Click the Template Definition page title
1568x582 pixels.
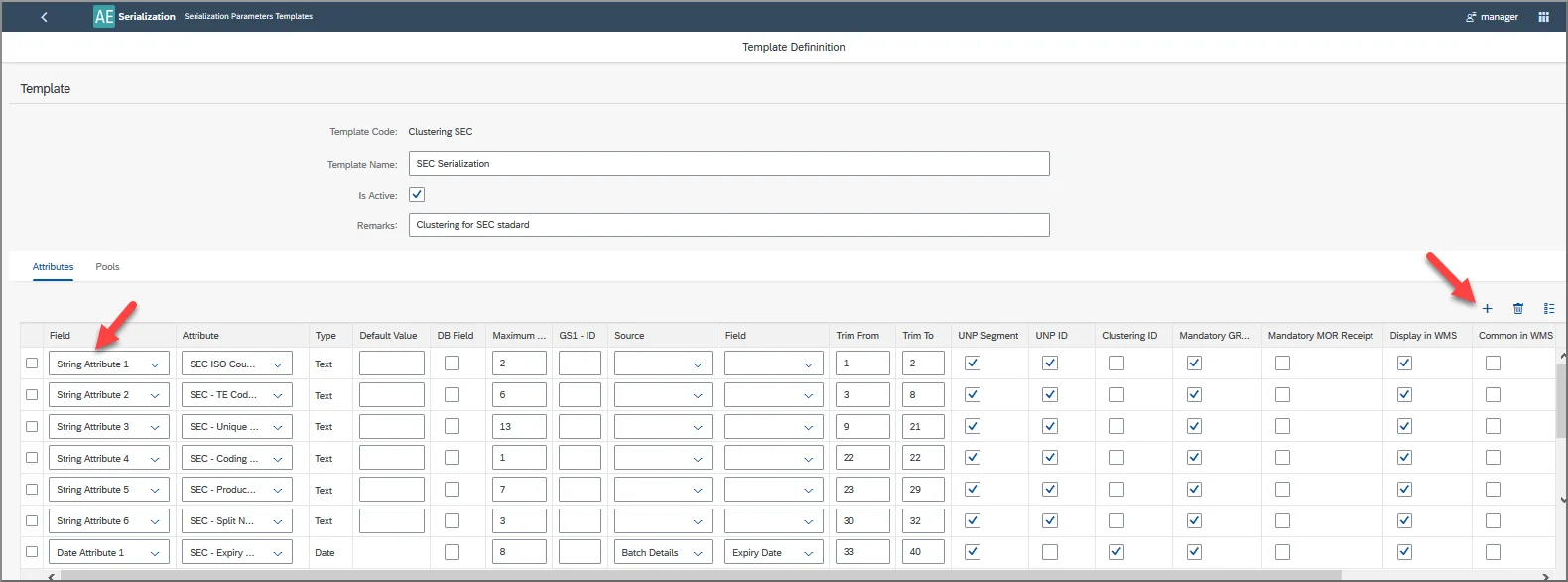pos(794,47)
